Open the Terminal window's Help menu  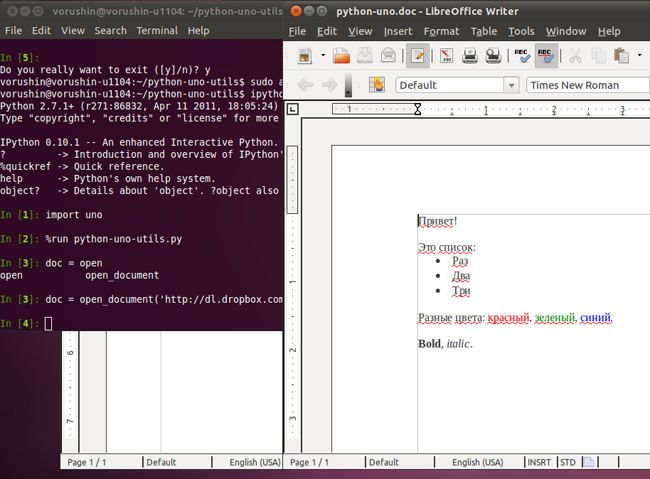(x=198, y=31)
